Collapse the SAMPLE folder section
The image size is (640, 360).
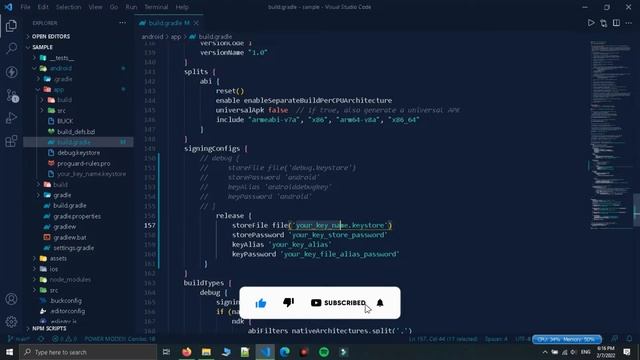42,47
